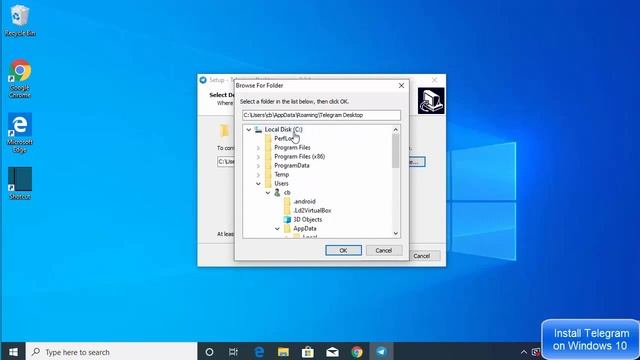640x360 pixels.
Task: Collapse the cb user folder
Action: click(268, 192)
